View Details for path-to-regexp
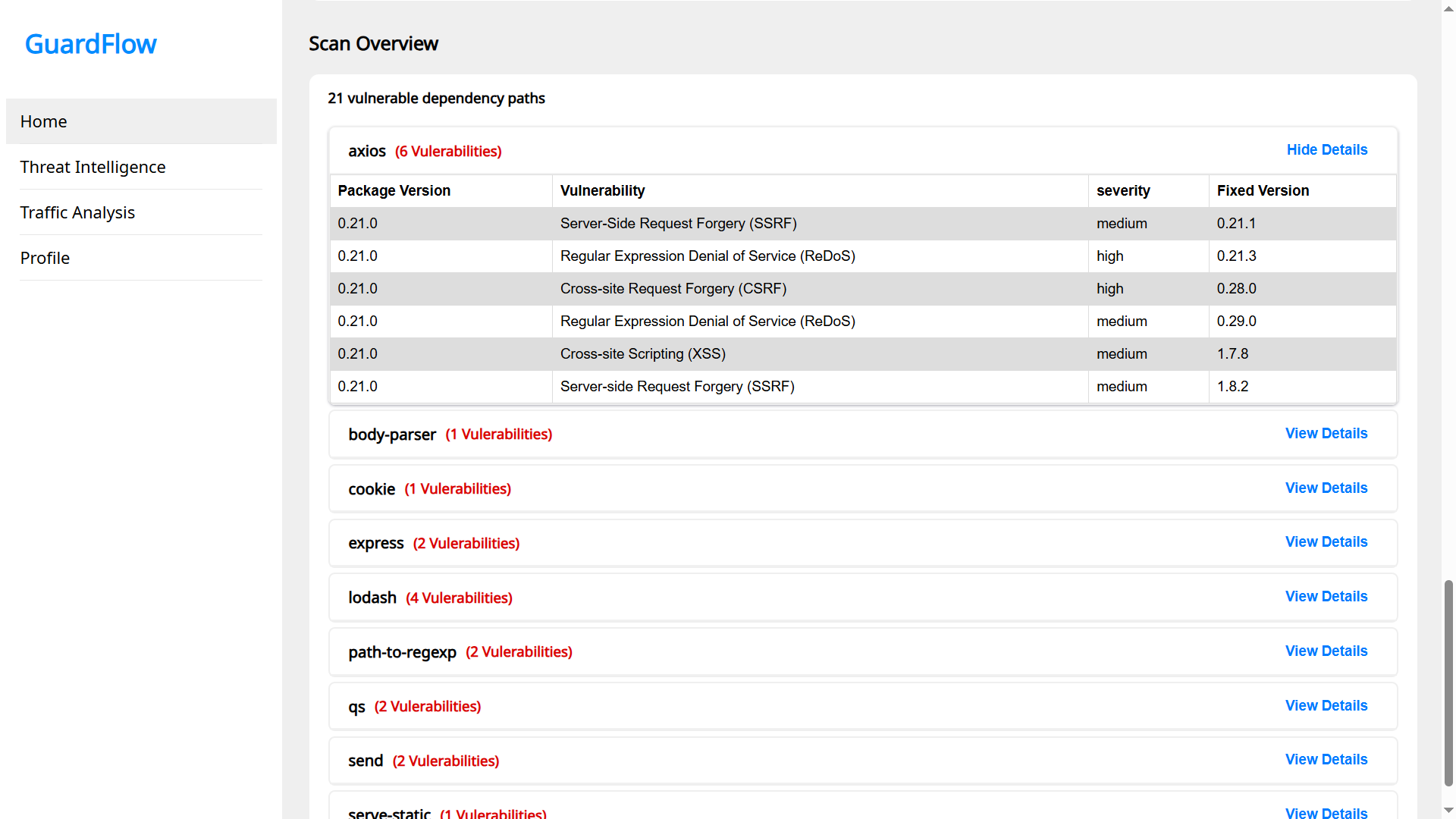Viewport: 1456px width, 819px height. (1326, 651)
